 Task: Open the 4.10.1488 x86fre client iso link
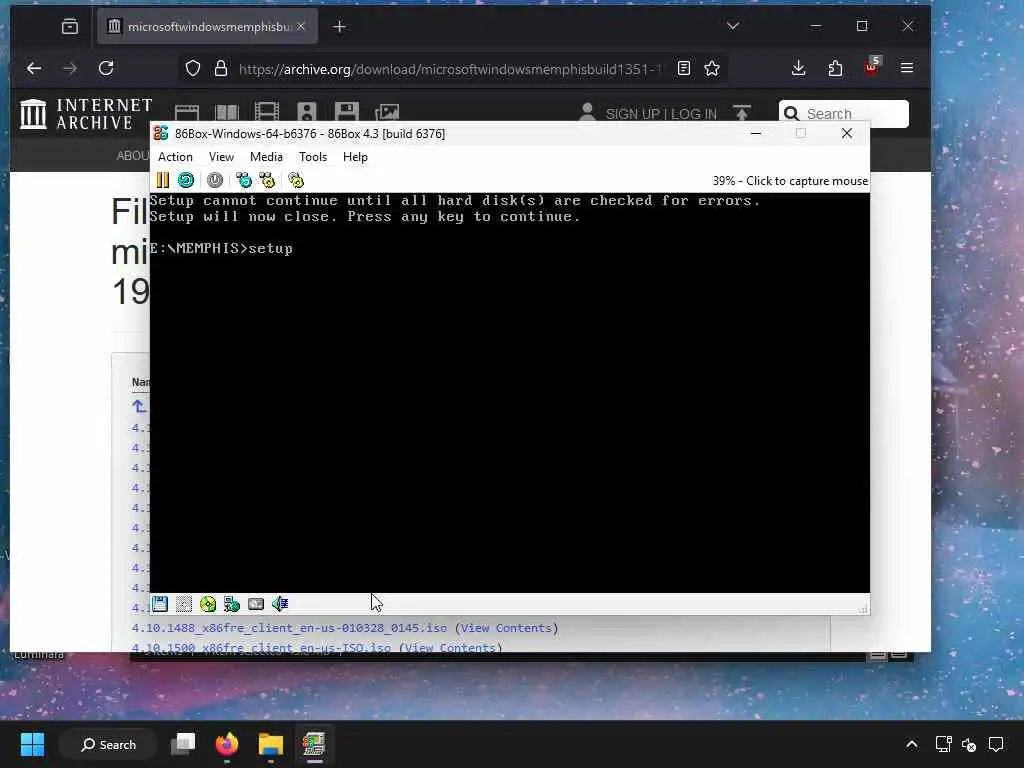pyautogui.click(x=289, y=628)
